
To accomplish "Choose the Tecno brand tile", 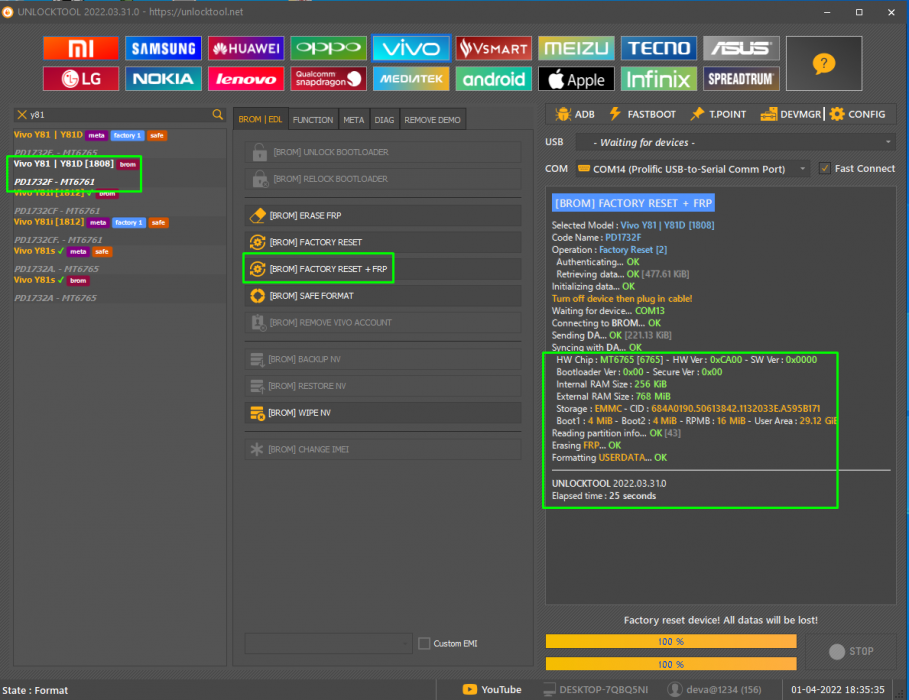I will click(659, 48).
